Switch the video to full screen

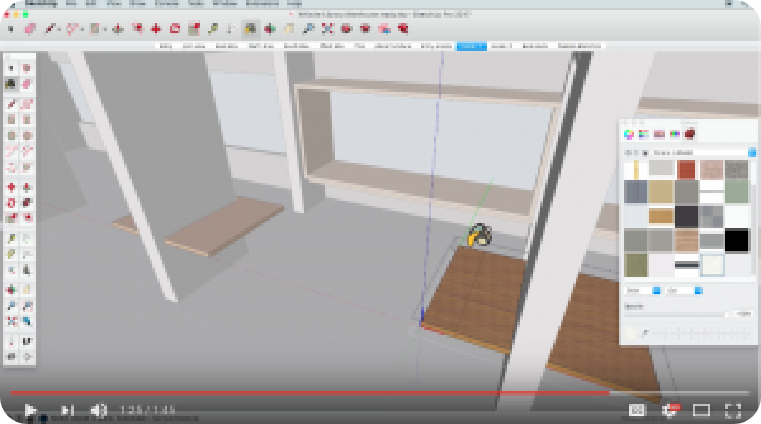[x=733, y=410]
